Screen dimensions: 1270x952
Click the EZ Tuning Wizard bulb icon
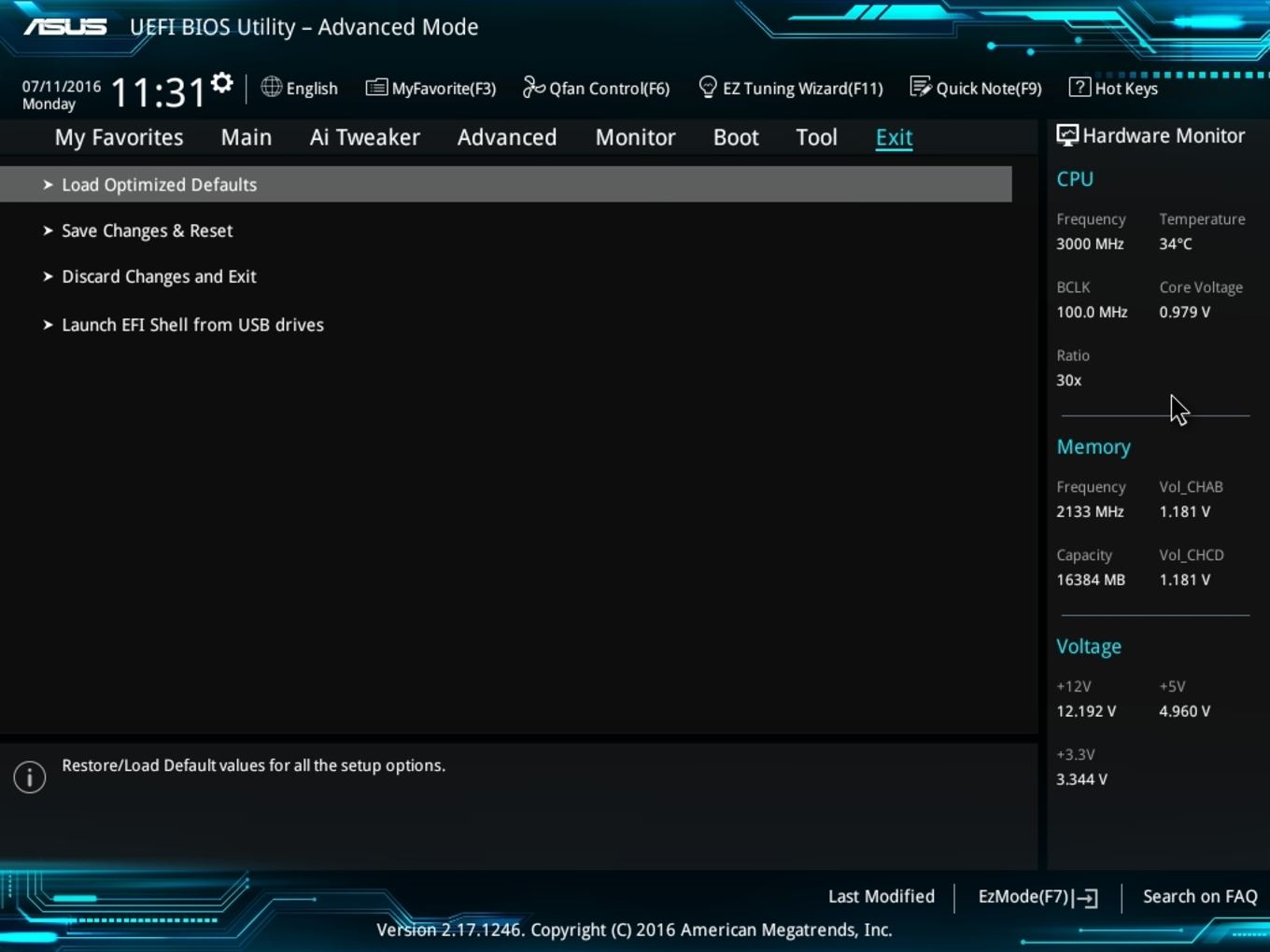click(x=708, y=87)
